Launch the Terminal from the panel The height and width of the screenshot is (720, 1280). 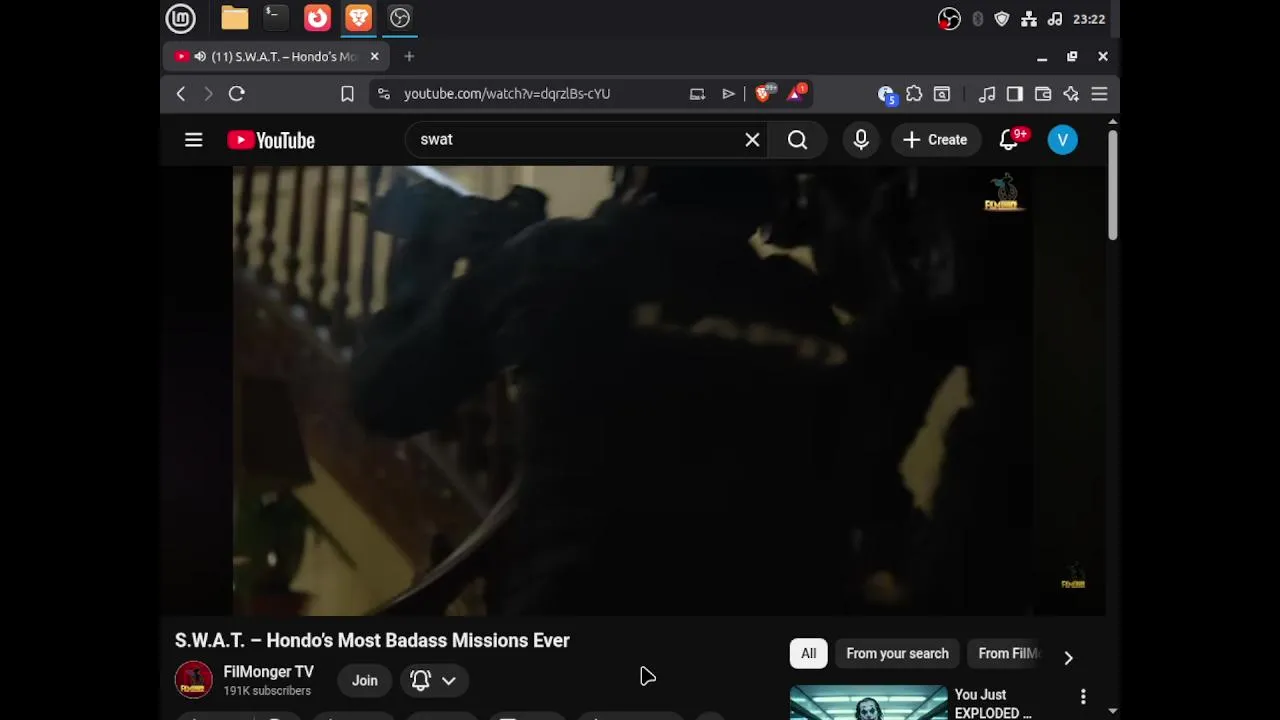coord(275,18)
